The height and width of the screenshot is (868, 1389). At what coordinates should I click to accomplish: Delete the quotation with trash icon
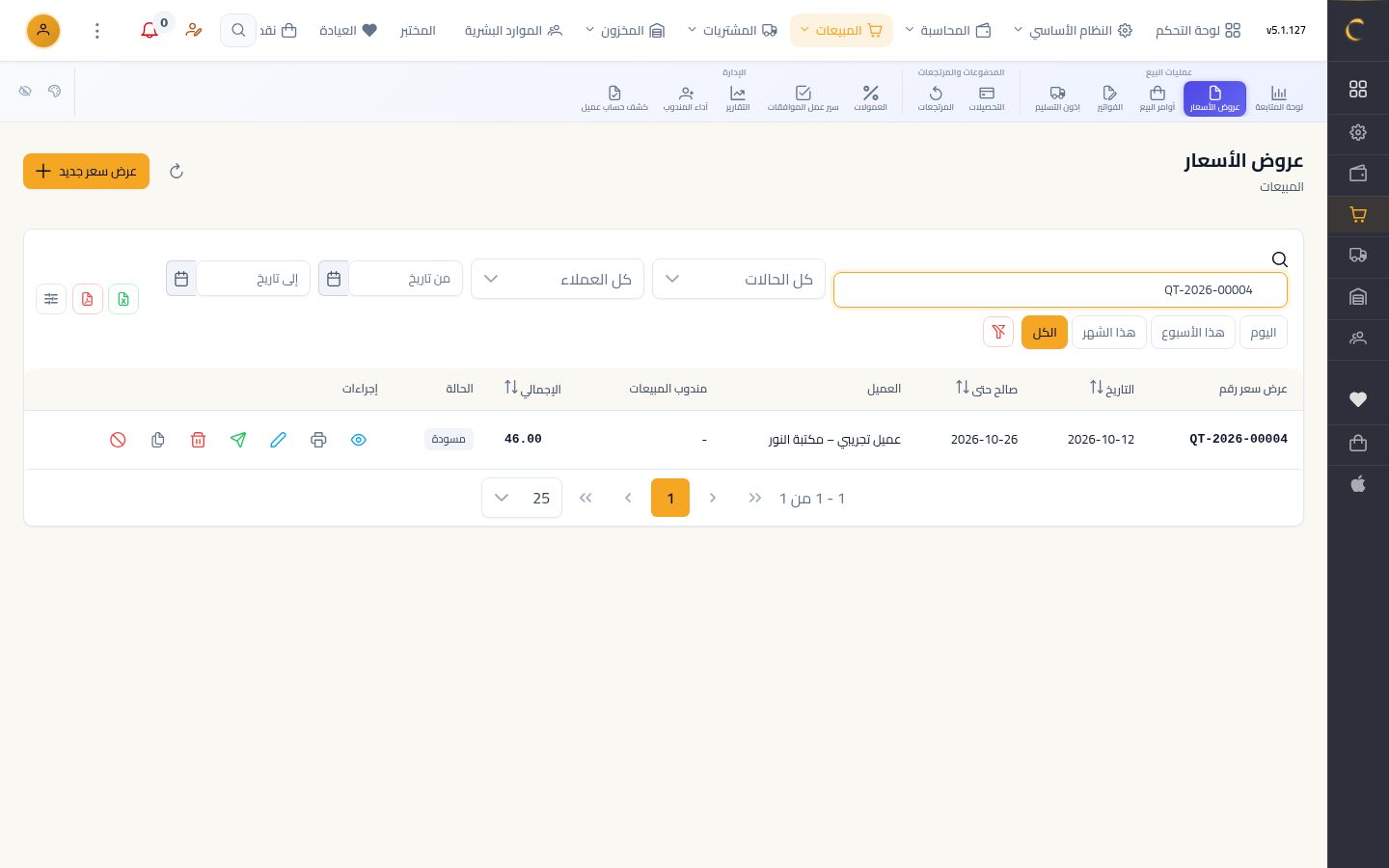click(198, 440)
